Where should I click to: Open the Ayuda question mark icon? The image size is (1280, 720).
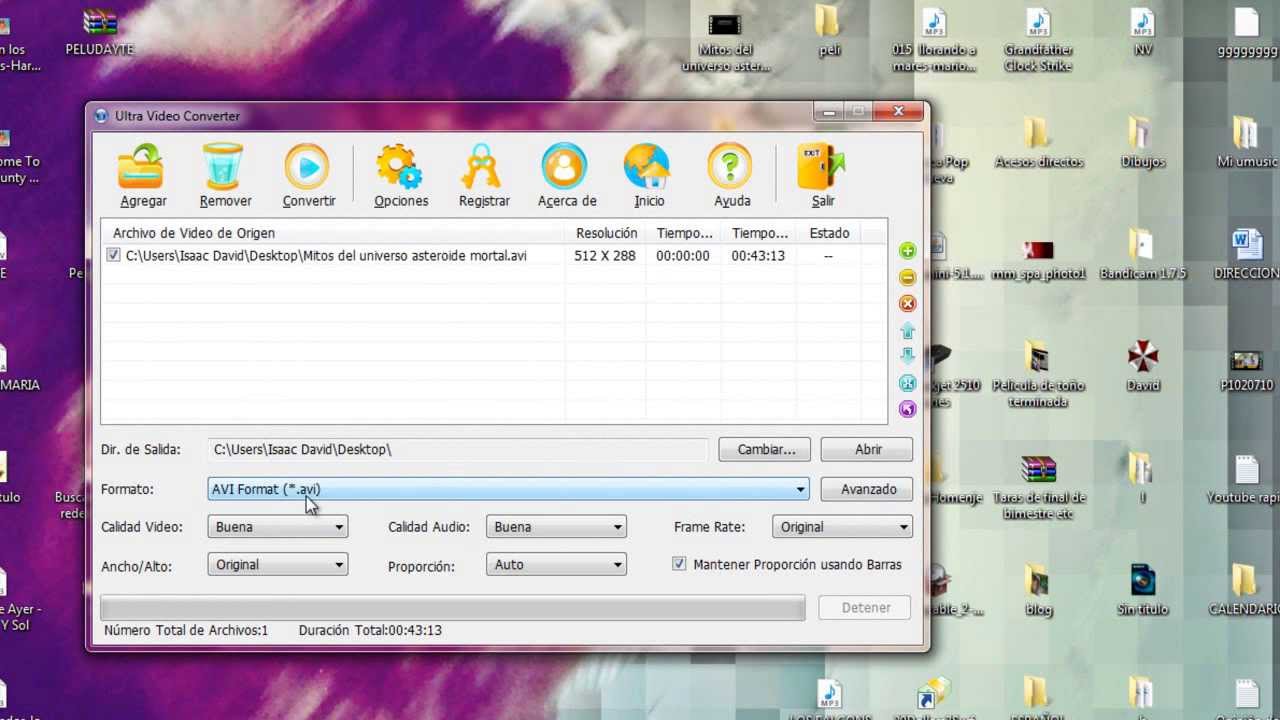click(x=730, y=167)
